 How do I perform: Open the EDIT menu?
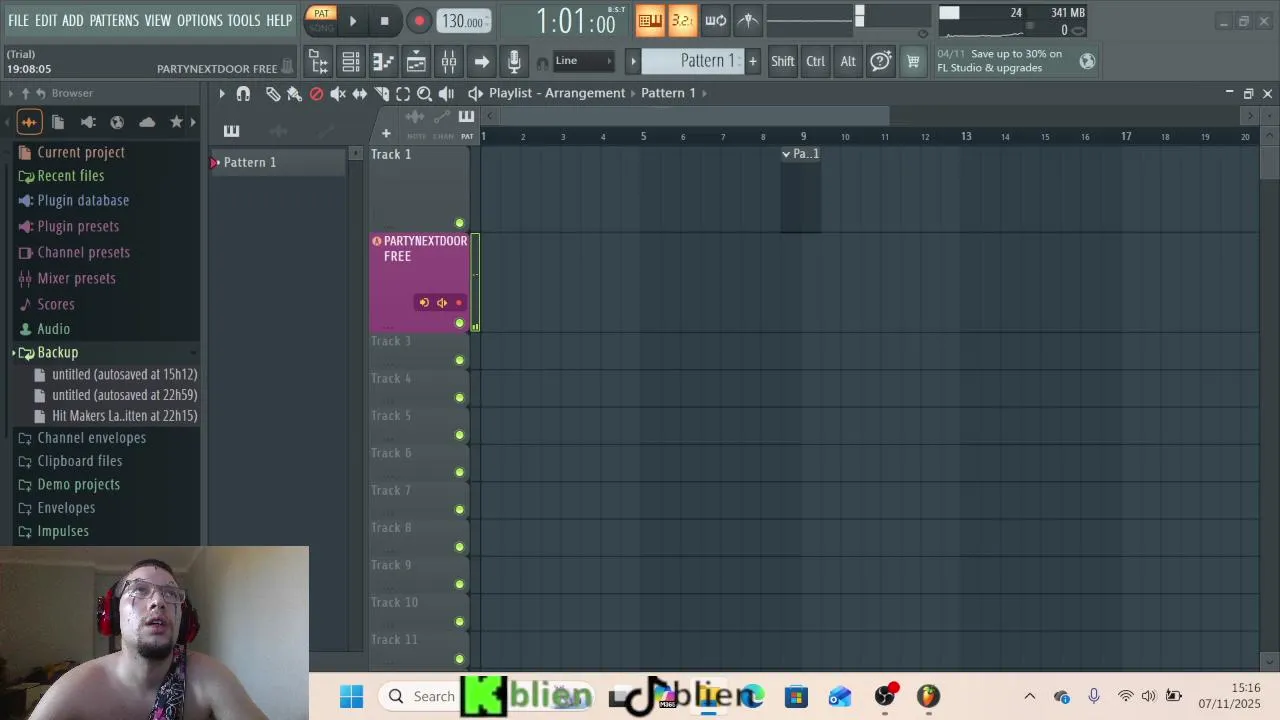pos(46,20)
